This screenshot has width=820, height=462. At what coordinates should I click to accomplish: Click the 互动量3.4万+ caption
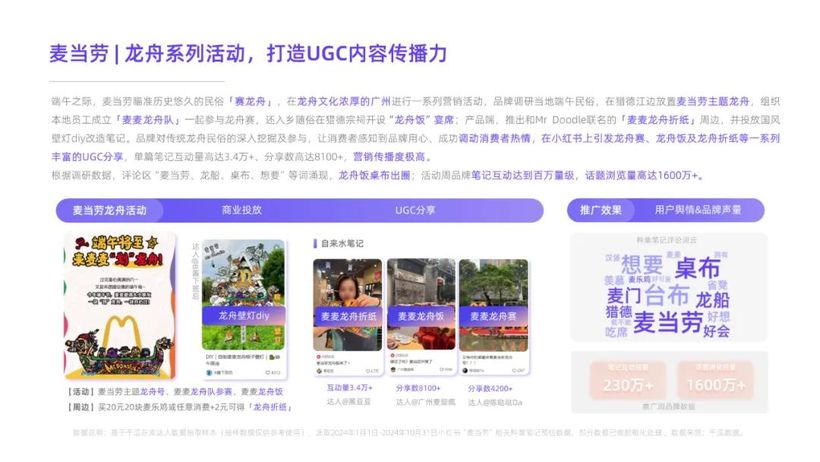pyautogui.click(x=349, y=388)
